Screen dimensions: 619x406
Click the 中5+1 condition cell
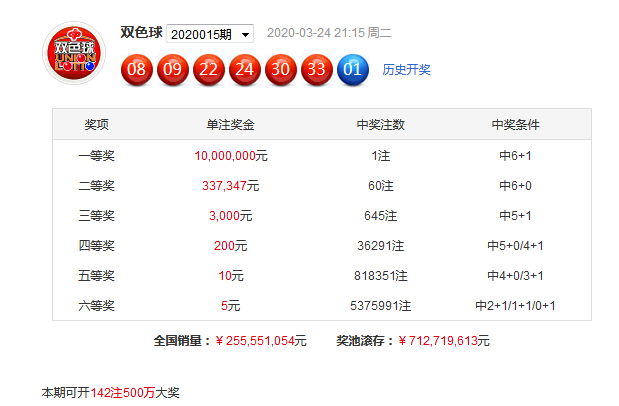pos(515,216)
